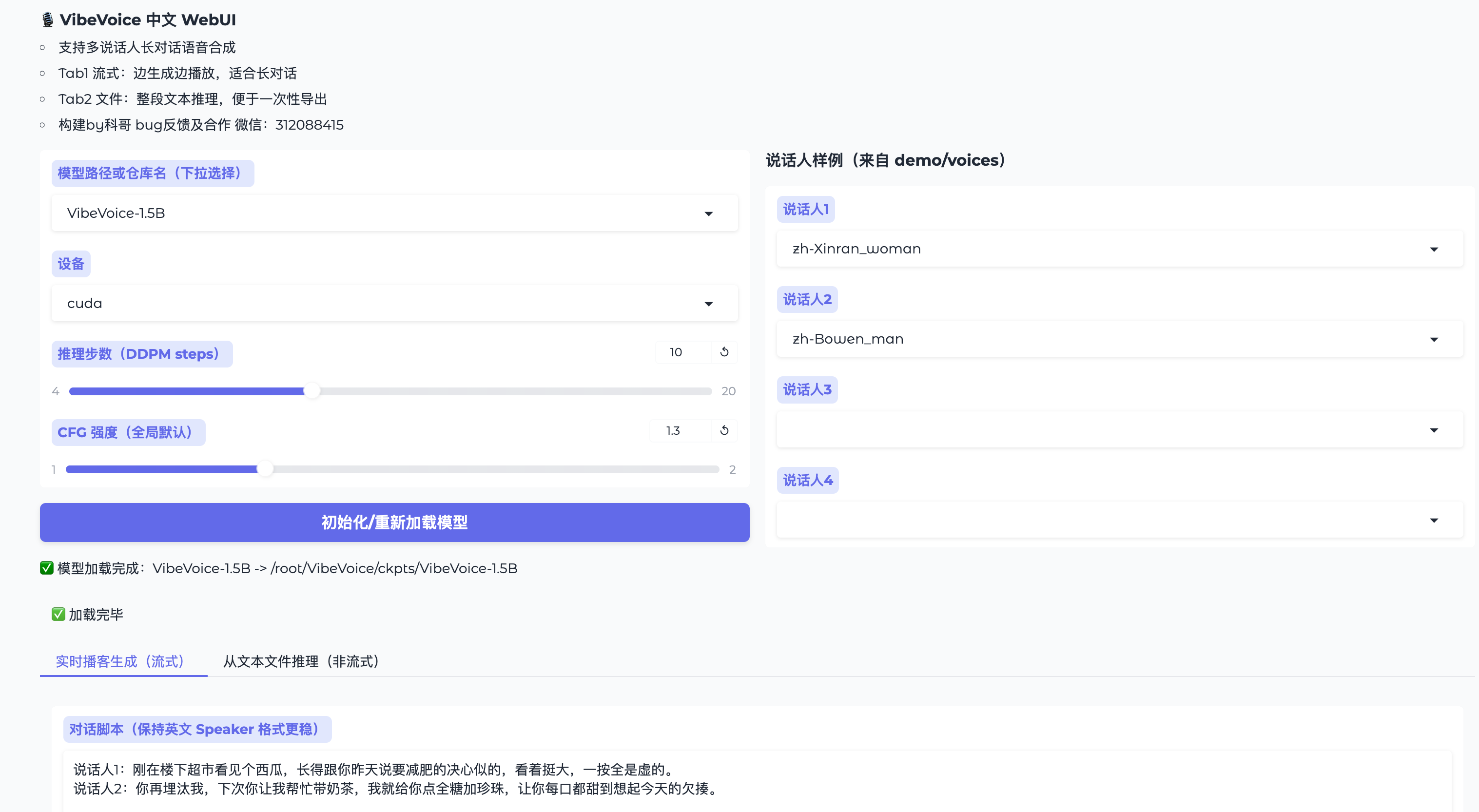Click the 推理步数（DDPM steps）label
Viewport: 1479px width, 812px height.
click(x=142, y=354)
